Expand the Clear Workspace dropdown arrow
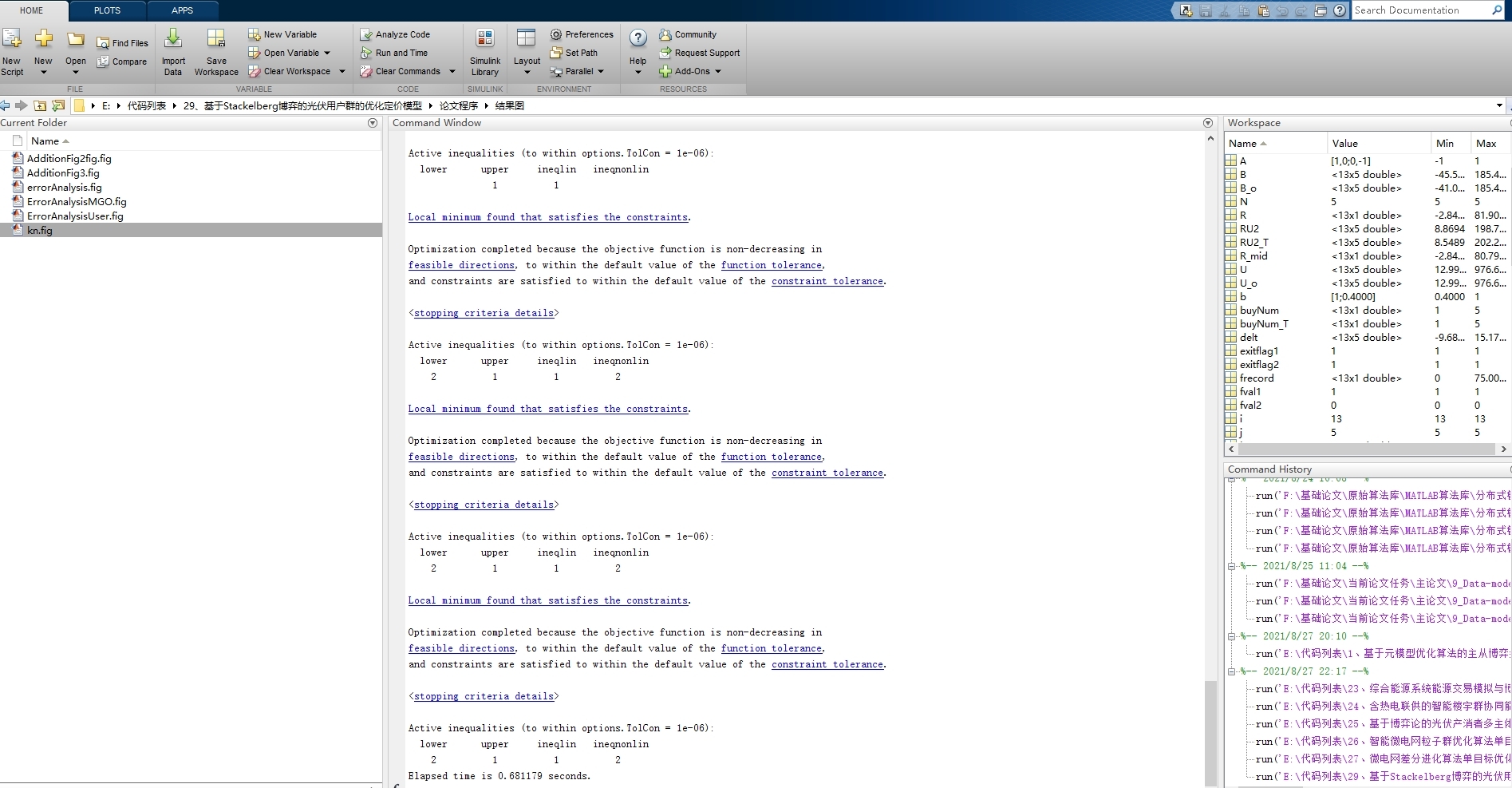The height and width of the screenshot is (788, 1512). [342, 71]
